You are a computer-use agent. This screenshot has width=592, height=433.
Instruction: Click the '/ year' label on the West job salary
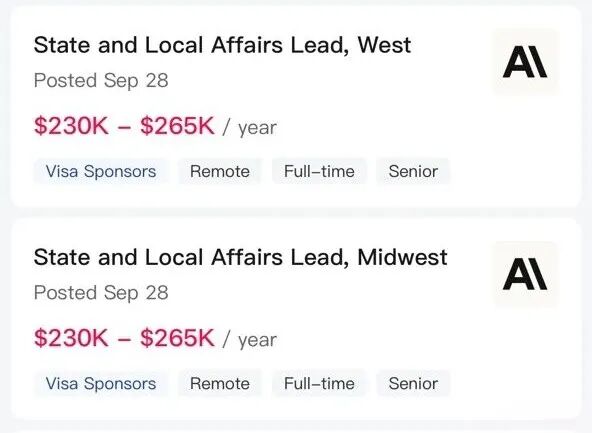(x=250, y=128)
